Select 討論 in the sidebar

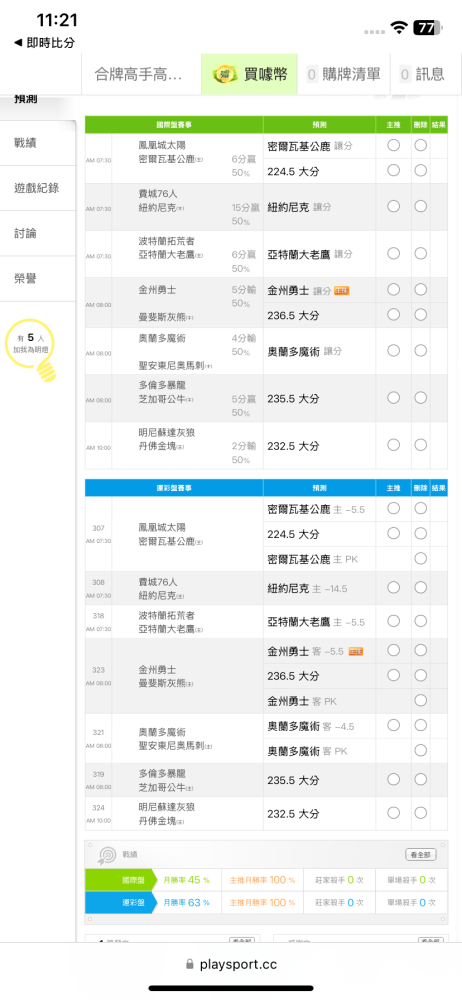38,233
